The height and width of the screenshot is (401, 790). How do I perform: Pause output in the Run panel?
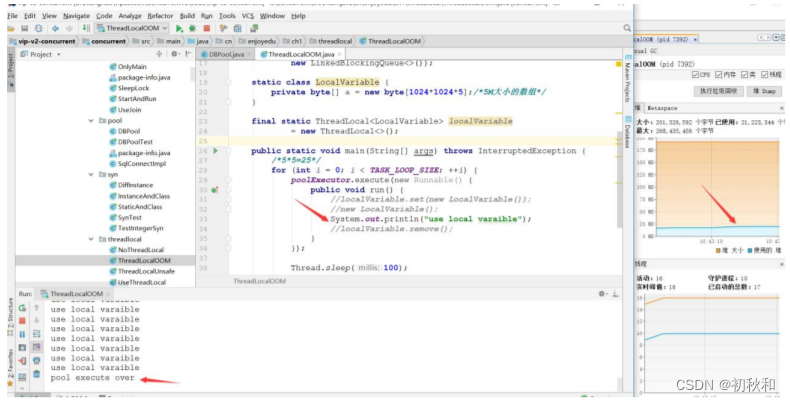[22, 334]
